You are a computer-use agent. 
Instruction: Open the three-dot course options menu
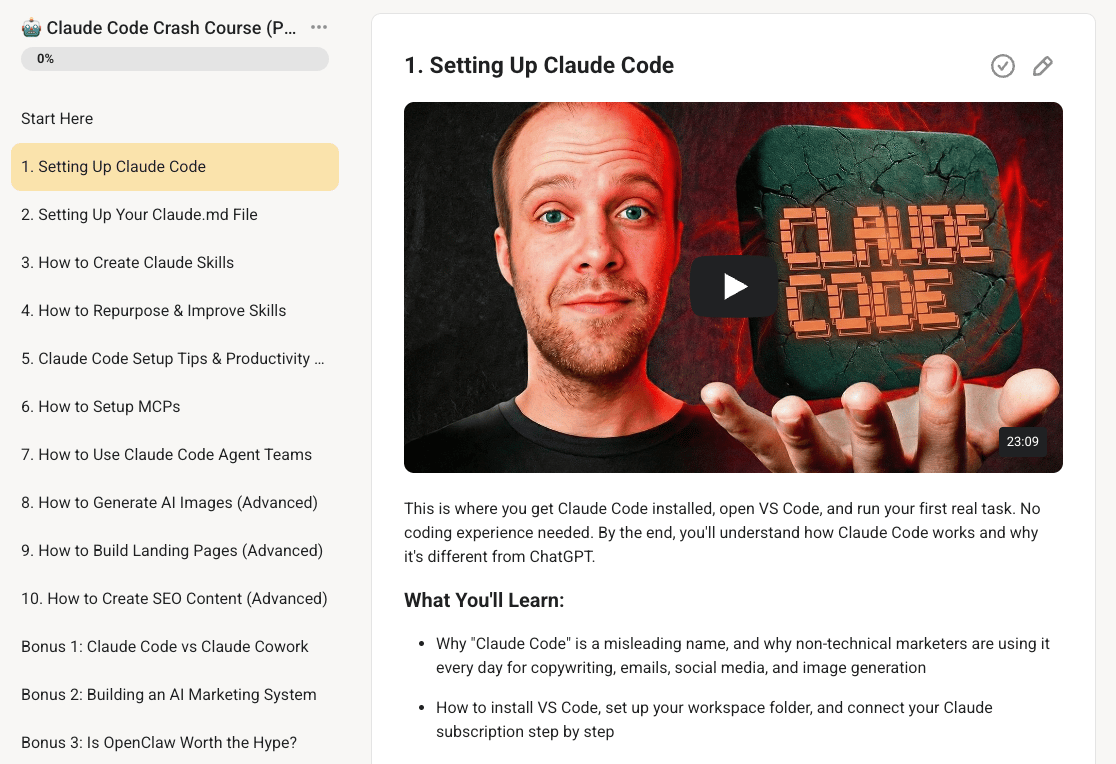click(319, 27)
